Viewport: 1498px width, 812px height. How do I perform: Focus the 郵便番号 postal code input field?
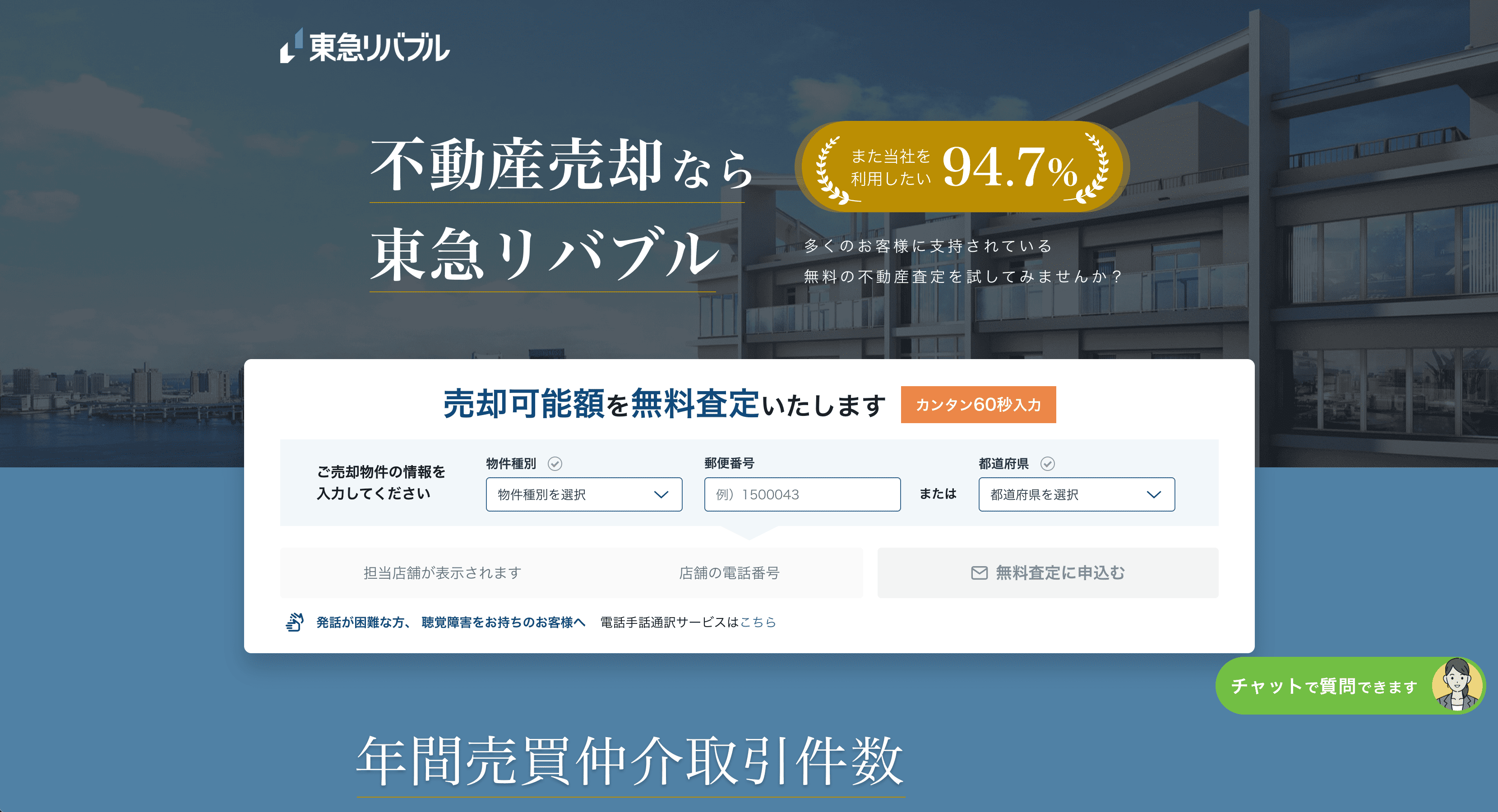[802, 494]
